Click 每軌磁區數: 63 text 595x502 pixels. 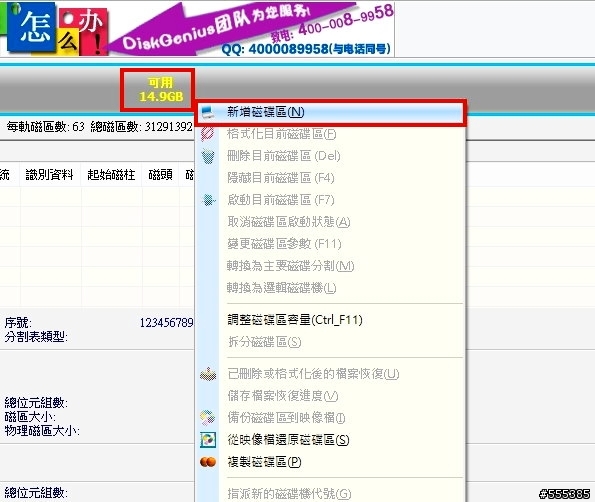[46, 126]
